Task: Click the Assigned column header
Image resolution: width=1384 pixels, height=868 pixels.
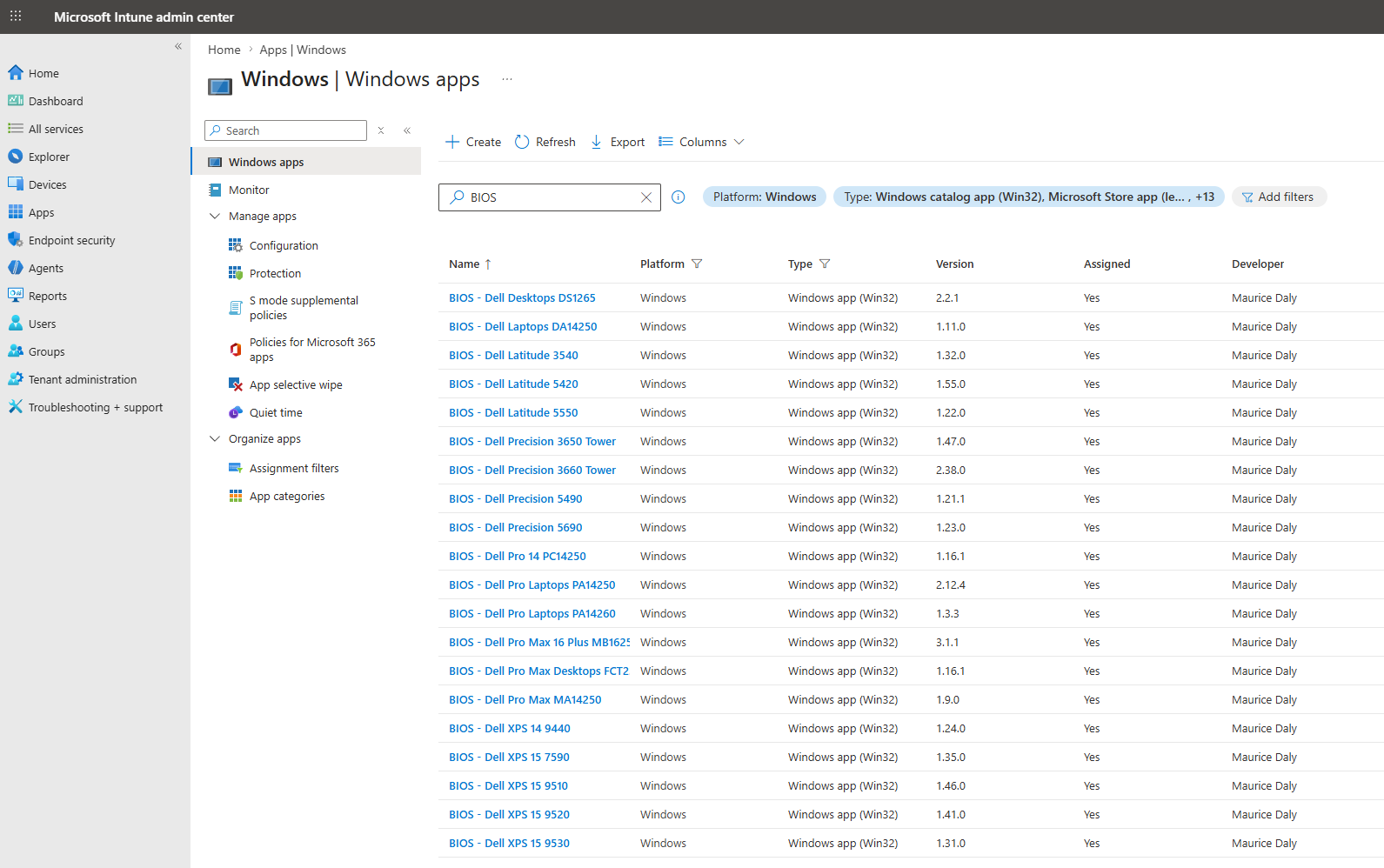Action: (x=1107, y=264)
